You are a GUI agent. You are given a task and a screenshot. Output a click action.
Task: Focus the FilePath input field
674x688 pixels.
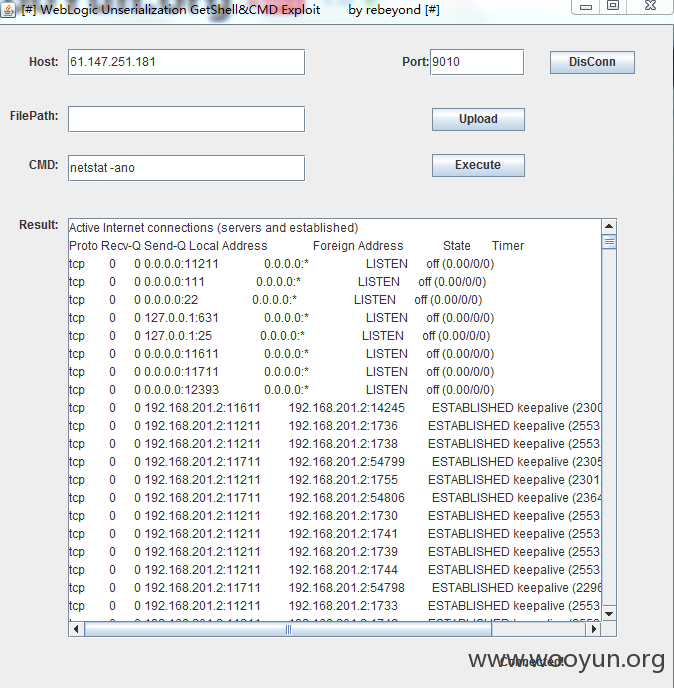pos(186,118)
